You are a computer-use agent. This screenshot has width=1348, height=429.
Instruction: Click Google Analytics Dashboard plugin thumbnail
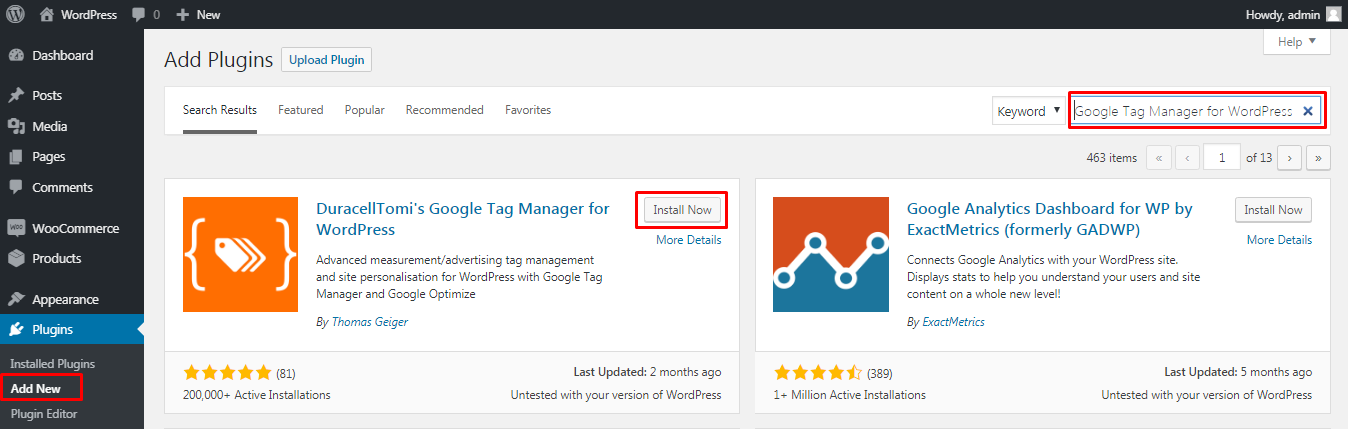[x=831, y=254]
